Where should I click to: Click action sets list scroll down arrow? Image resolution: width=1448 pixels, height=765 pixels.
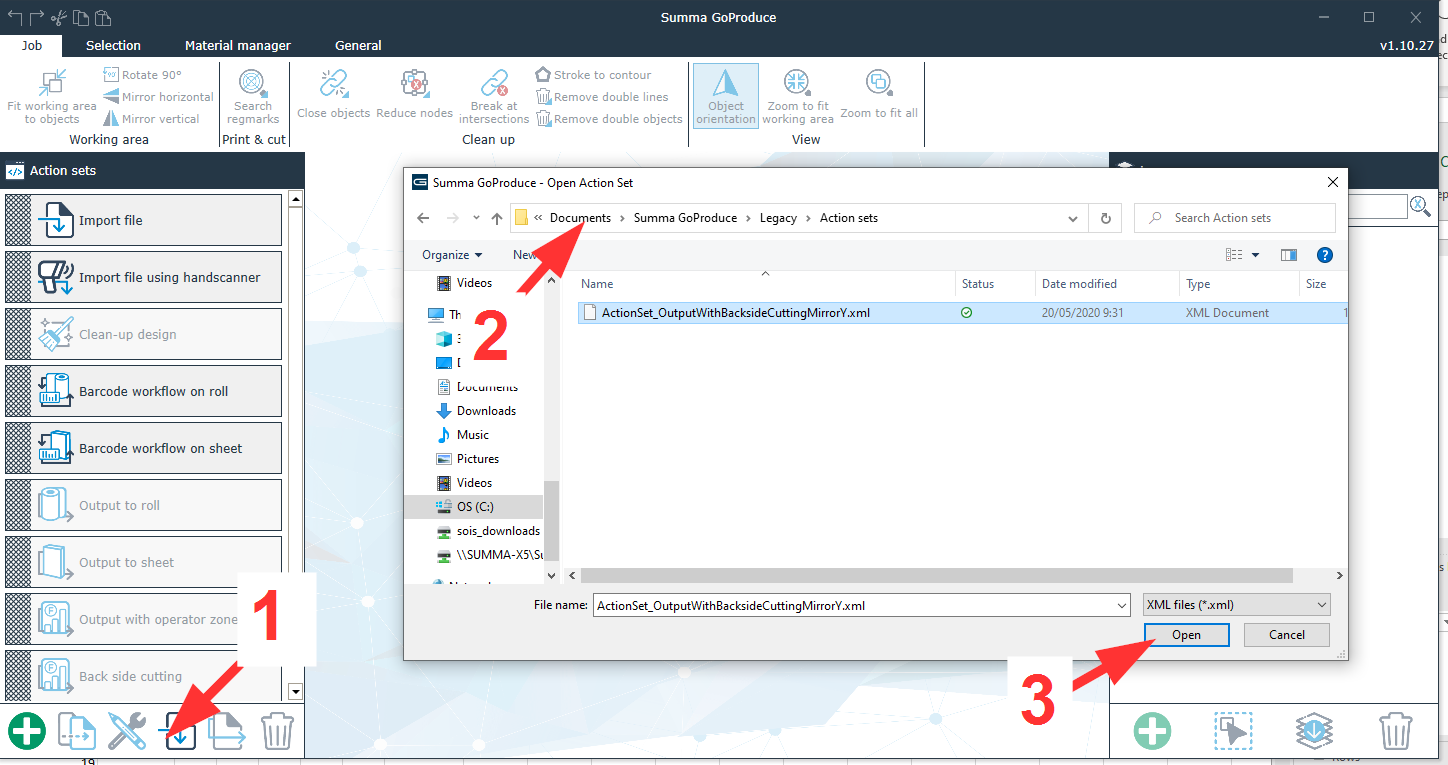[295, 691]
